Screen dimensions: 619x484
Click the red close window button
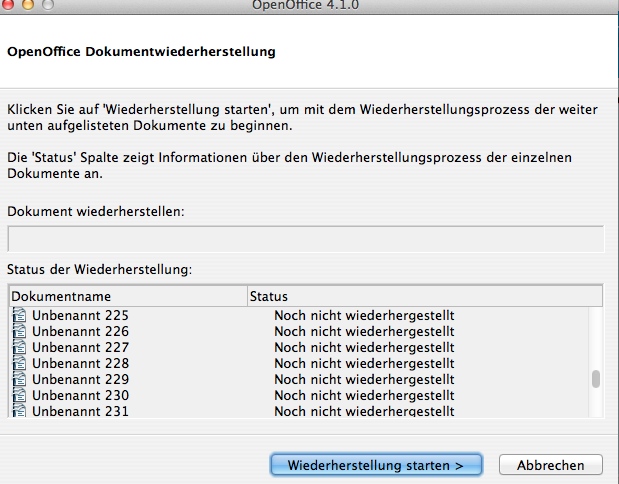[x=8, y=4]
